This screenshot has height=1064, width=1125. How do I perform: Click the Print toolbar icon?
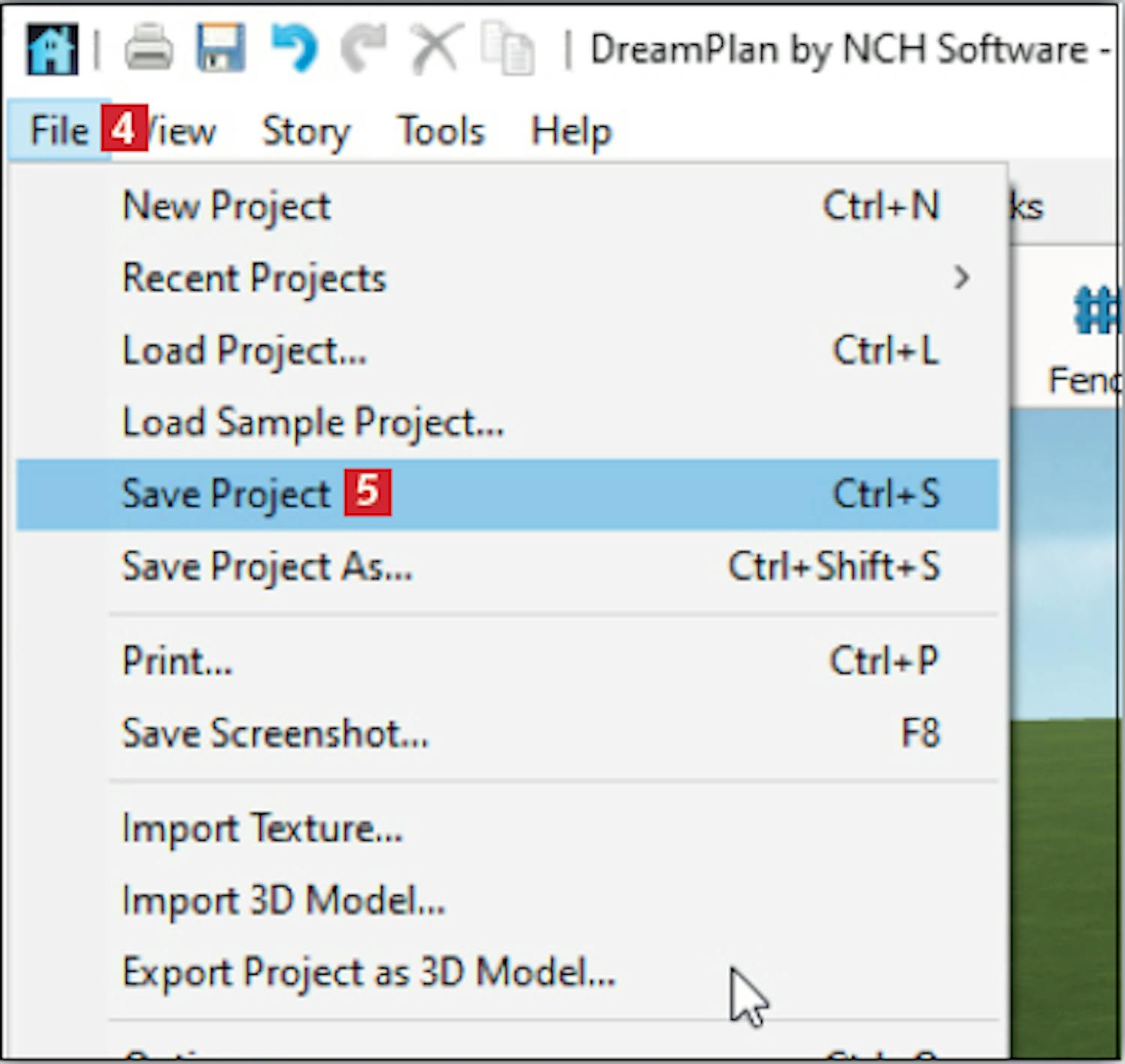pos(148,48)
